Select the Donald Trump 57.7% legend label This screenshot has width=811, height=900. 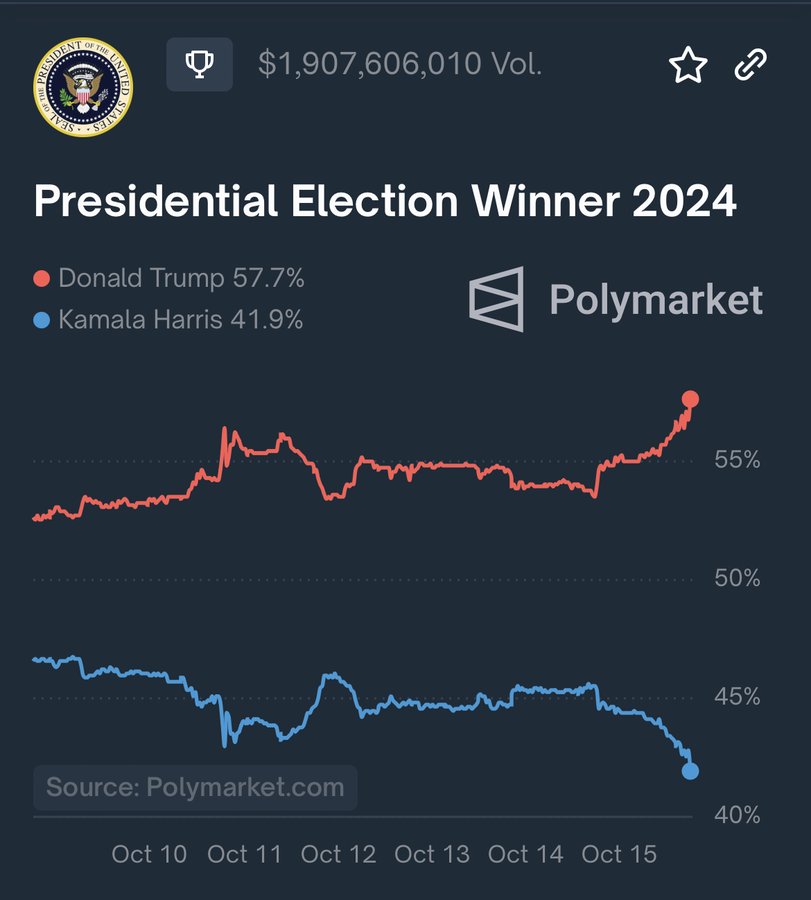pyautogui.click(x=181, y=278)
